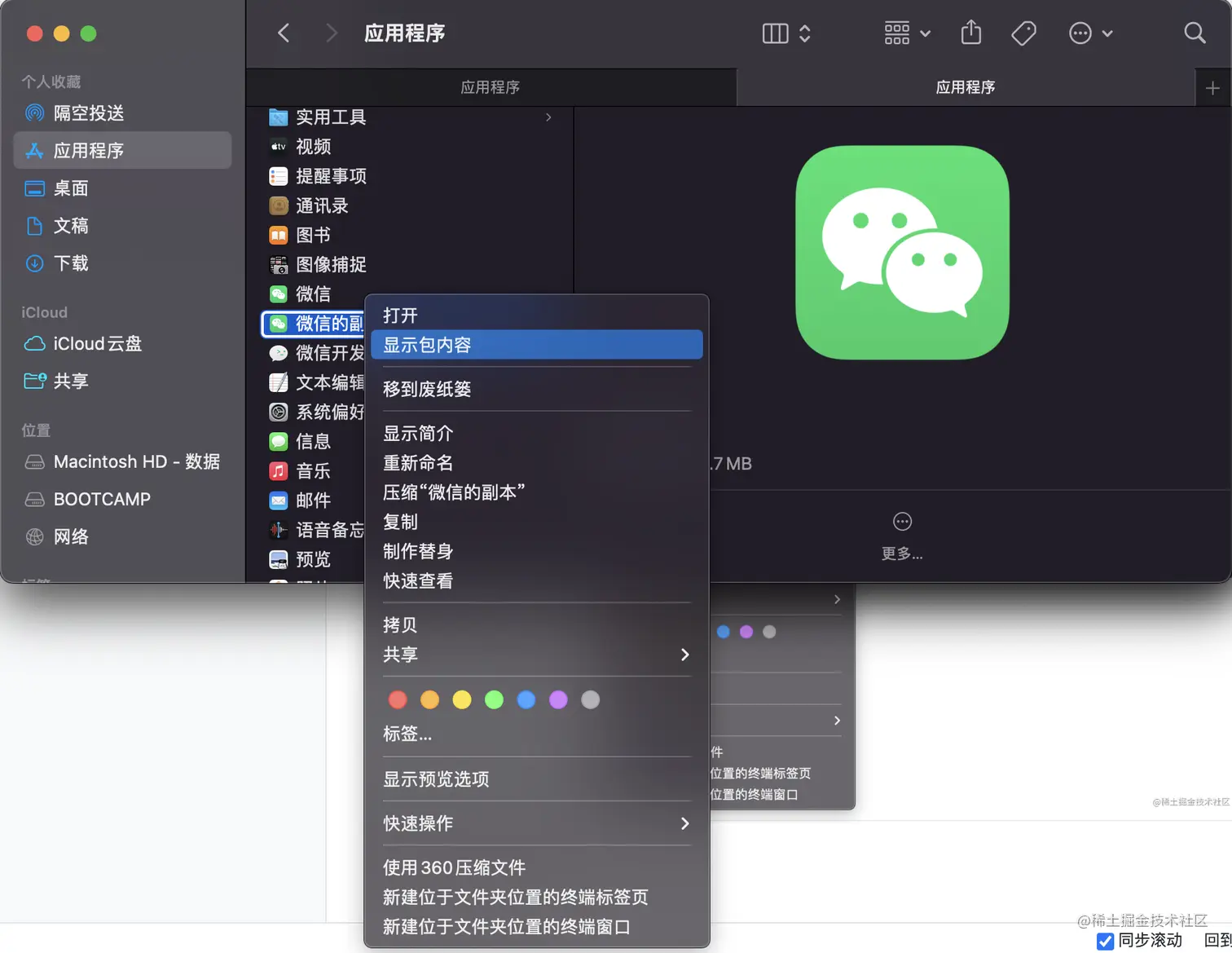Select the 微信 app
Image resolution: width=1232 pixels, height=953 pixels.
[x=313, y=294]
